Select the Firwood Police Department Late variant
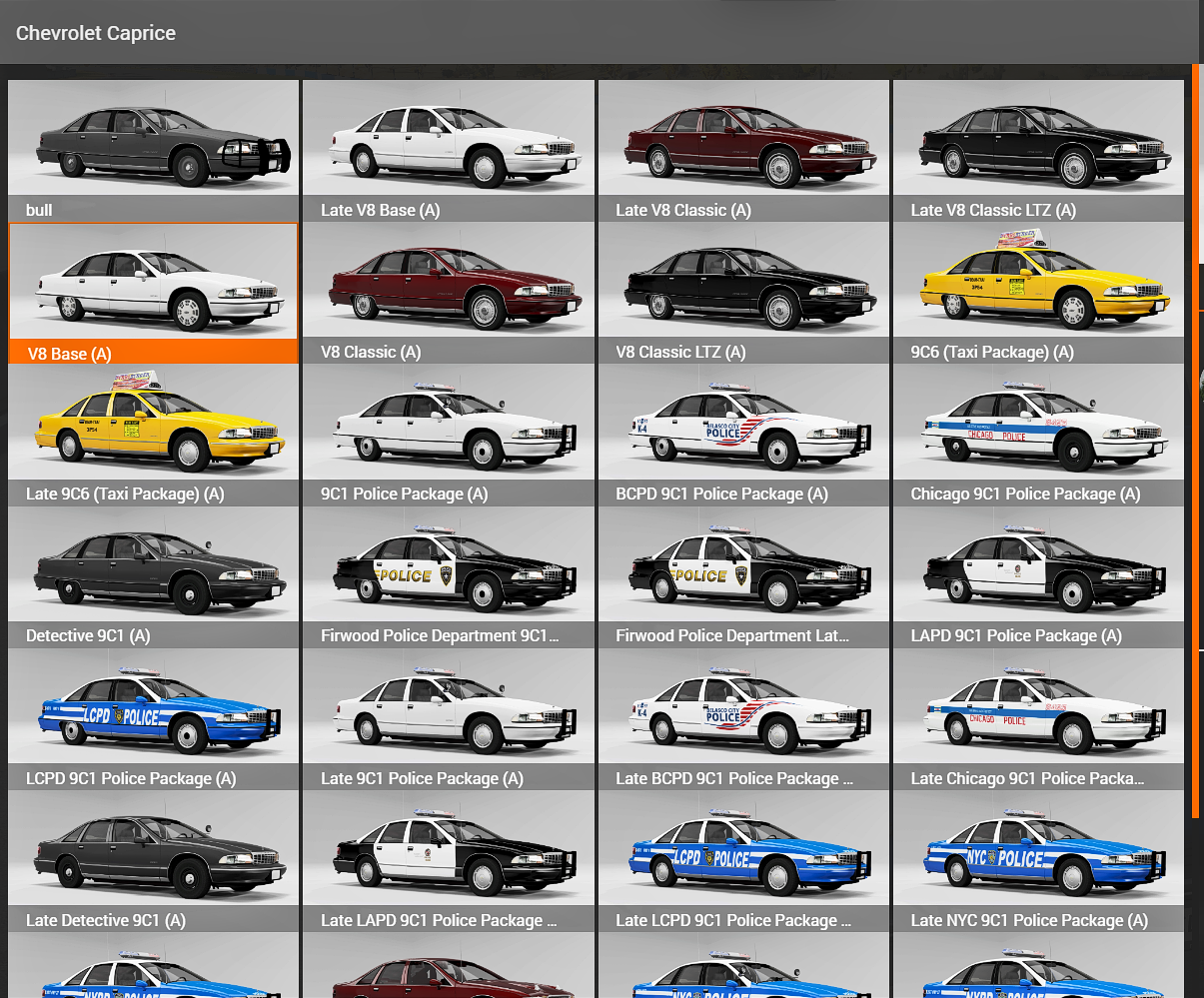Image resolution: width=1204 pixels, height=998 pixels. 743,577
